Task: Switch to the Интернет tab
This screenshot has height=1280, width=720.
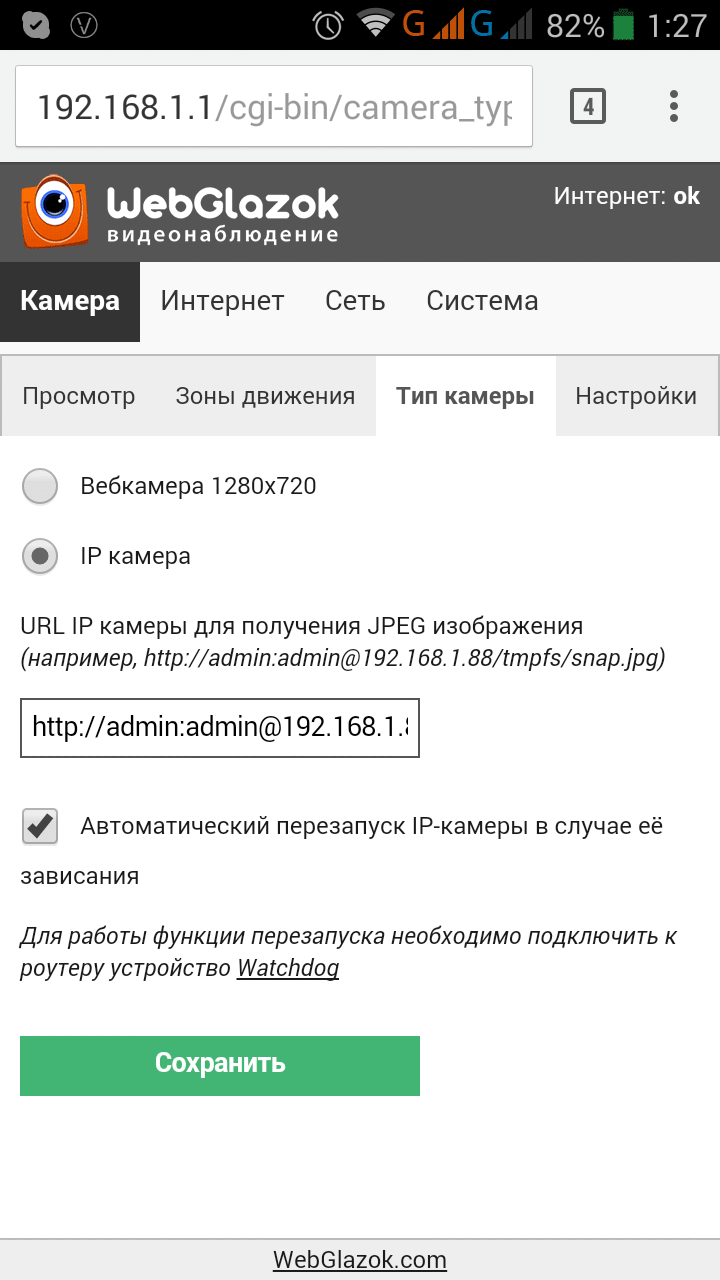Action: pyautogui.click(x=221, y=301)
